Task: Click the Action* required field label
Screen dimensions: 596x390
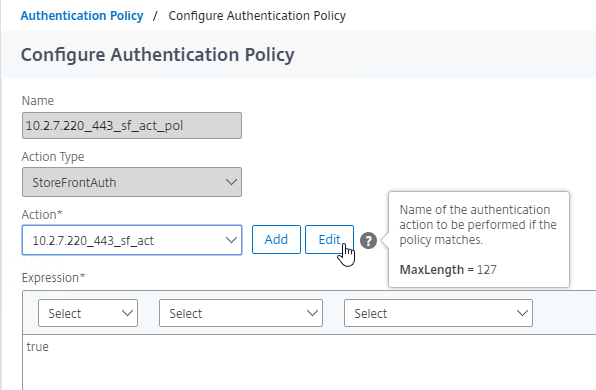Action: 42,215
